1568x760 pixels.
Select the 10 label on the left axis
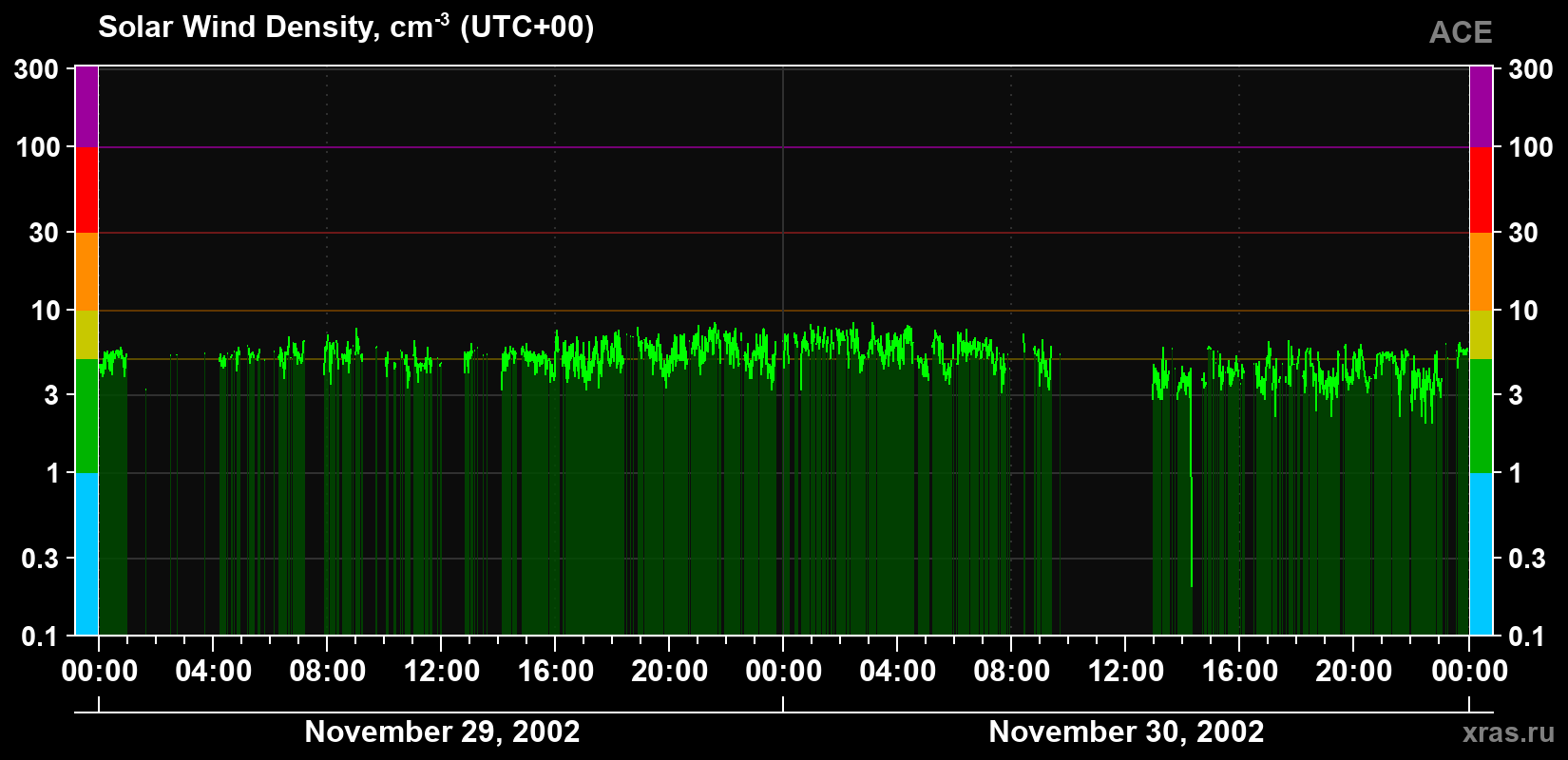click(x=45, y=311)
